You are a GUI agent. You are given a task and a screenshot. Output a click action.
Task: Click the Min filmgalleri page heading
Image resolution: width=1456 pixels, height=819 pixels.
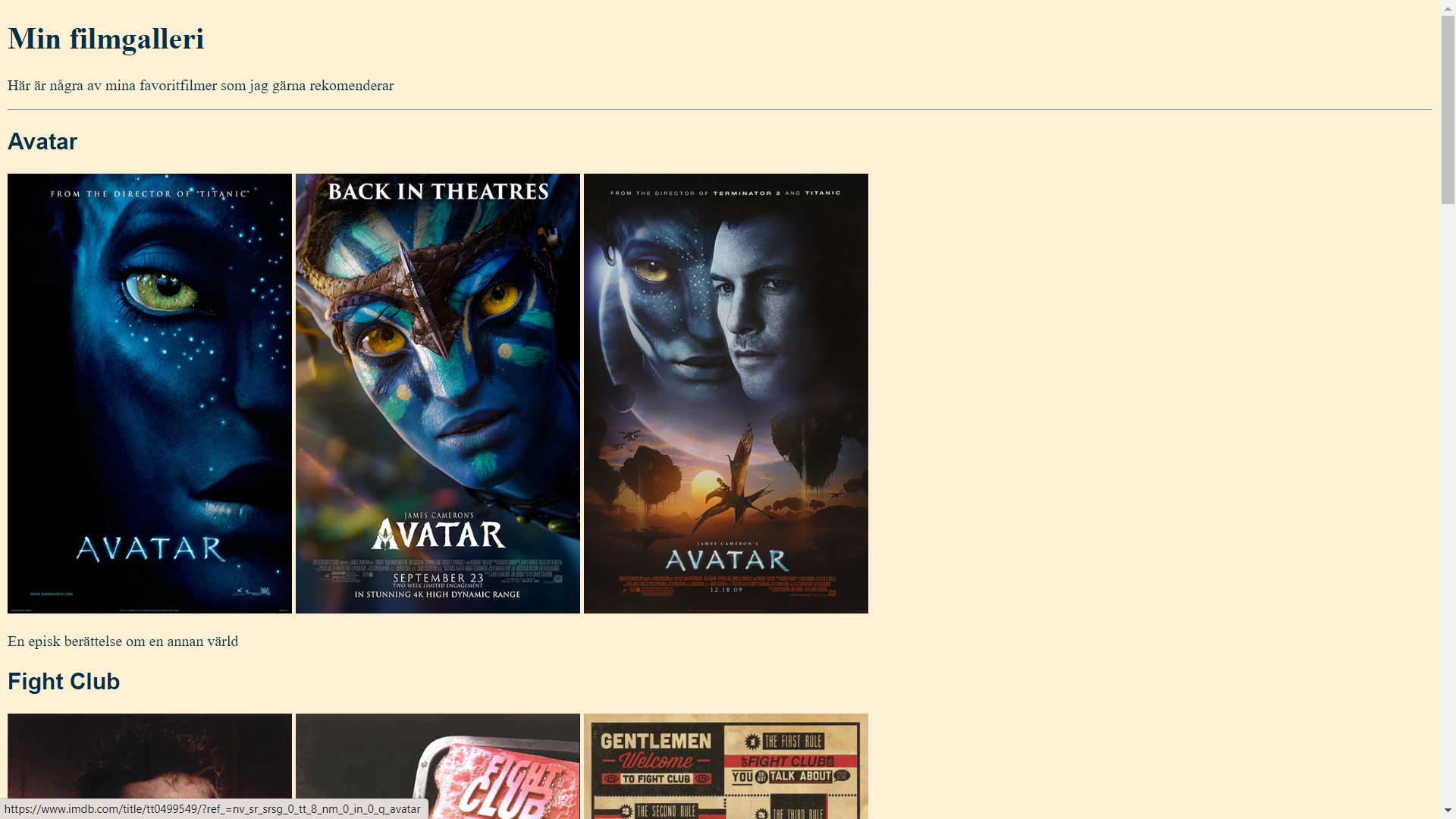coord(106,39)
